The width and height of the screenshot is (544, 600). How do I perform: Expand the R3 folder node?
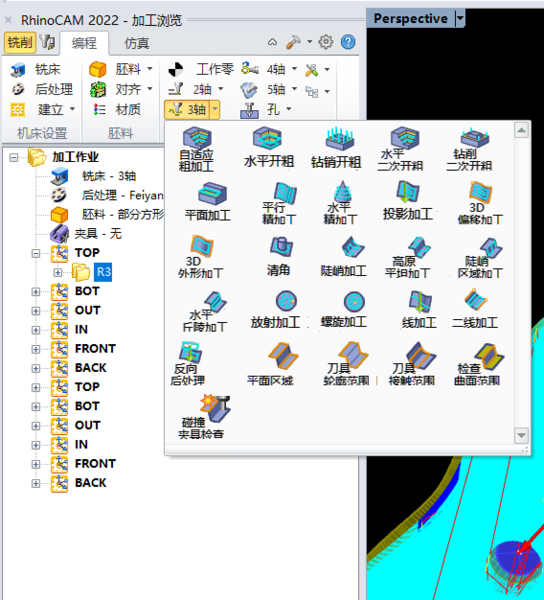coord(57,272)
